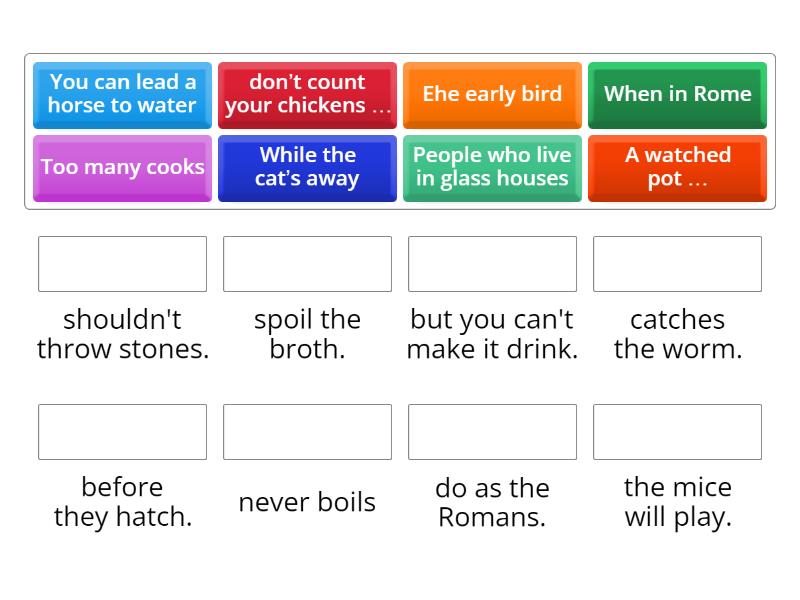This screenshot has width=800, height=600.
Task: Select the 'People who live in glass houses' tile
Action: point(492,168)
